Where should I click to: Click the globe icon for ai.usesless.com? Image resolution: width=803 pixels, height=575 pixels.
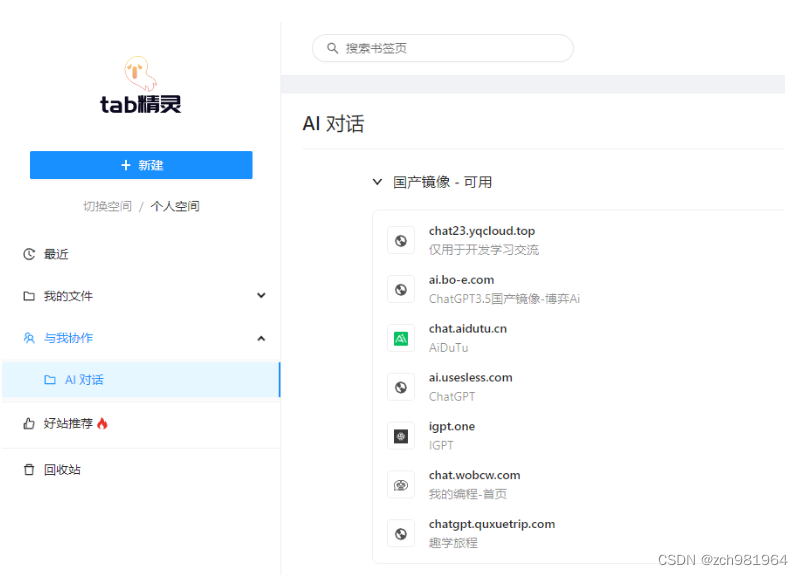(x=401, y=387)
